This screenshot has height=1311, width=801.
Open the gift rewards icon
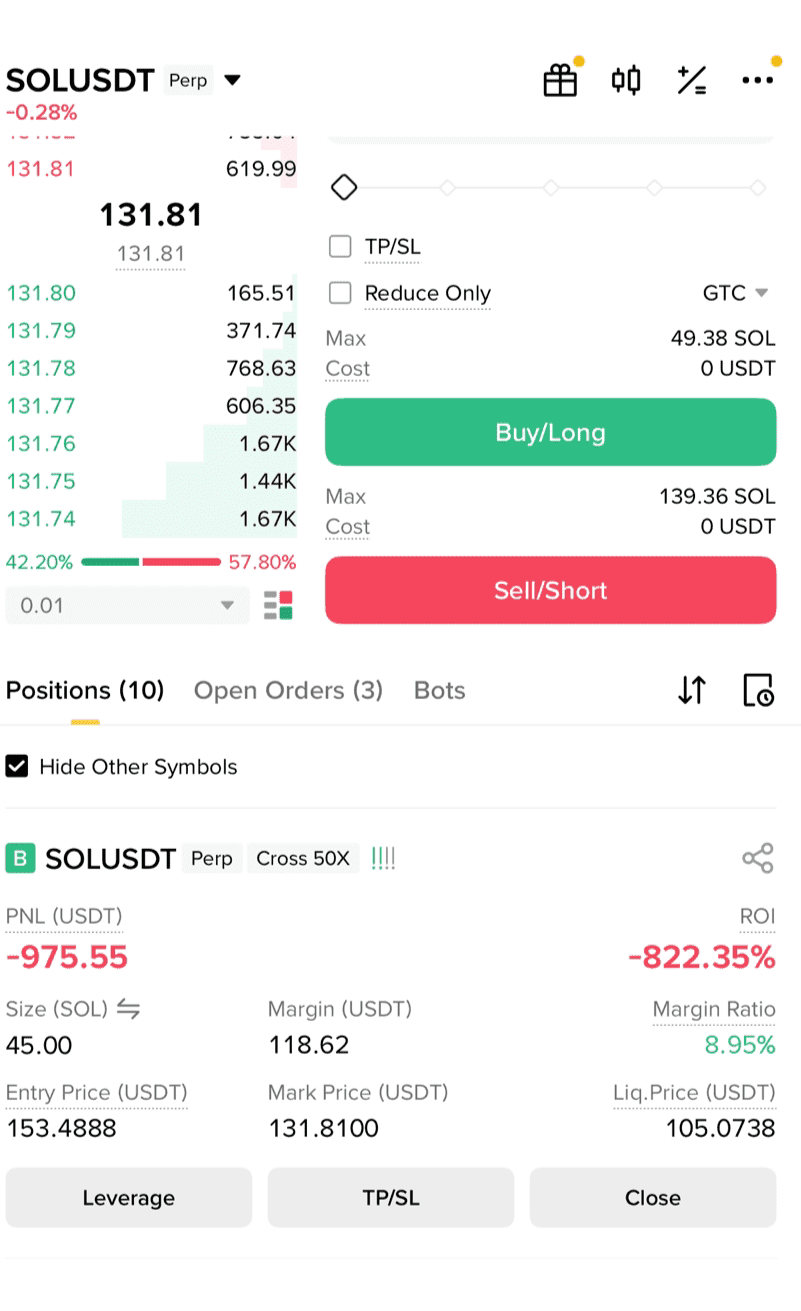click(x=560, y=80)
